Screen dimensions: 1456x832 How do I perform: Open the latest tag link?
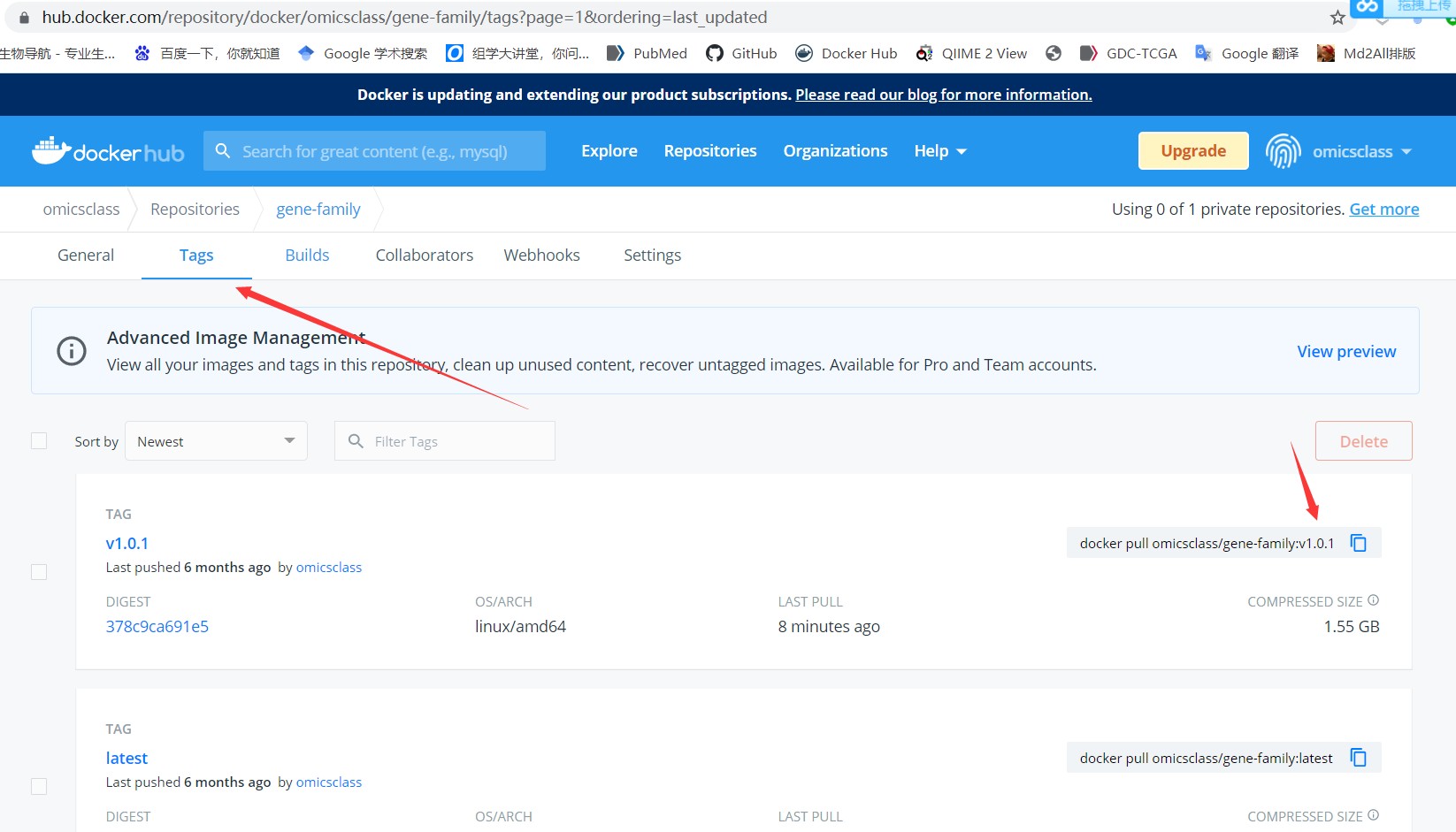(126, 758)
